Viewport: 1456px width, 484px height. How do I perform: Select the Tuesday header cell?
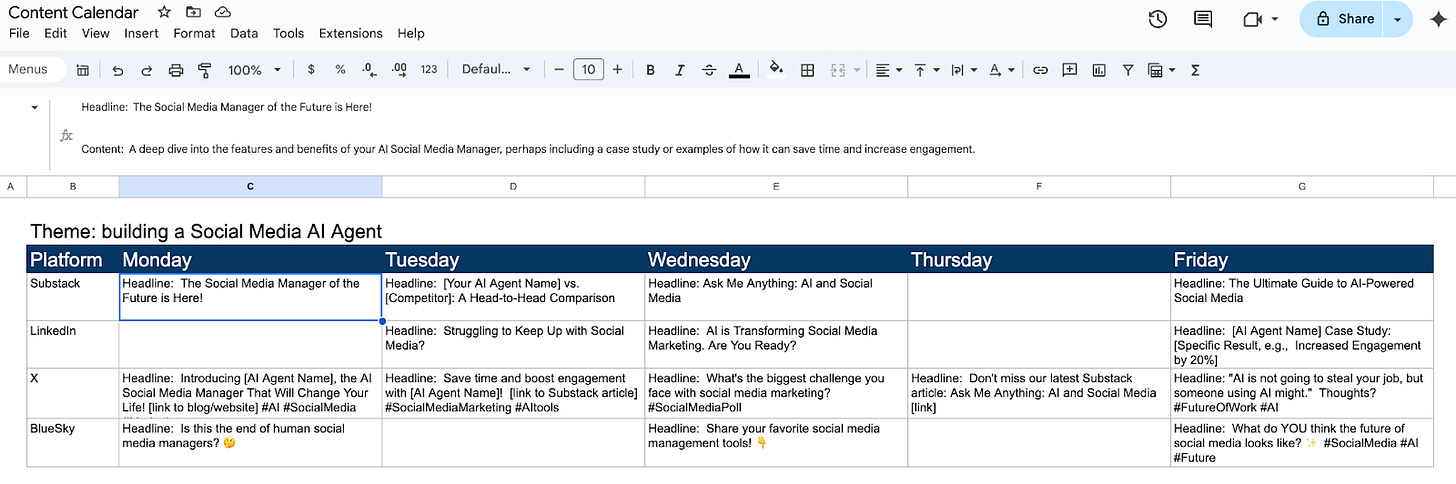click(x=513, y=259)
